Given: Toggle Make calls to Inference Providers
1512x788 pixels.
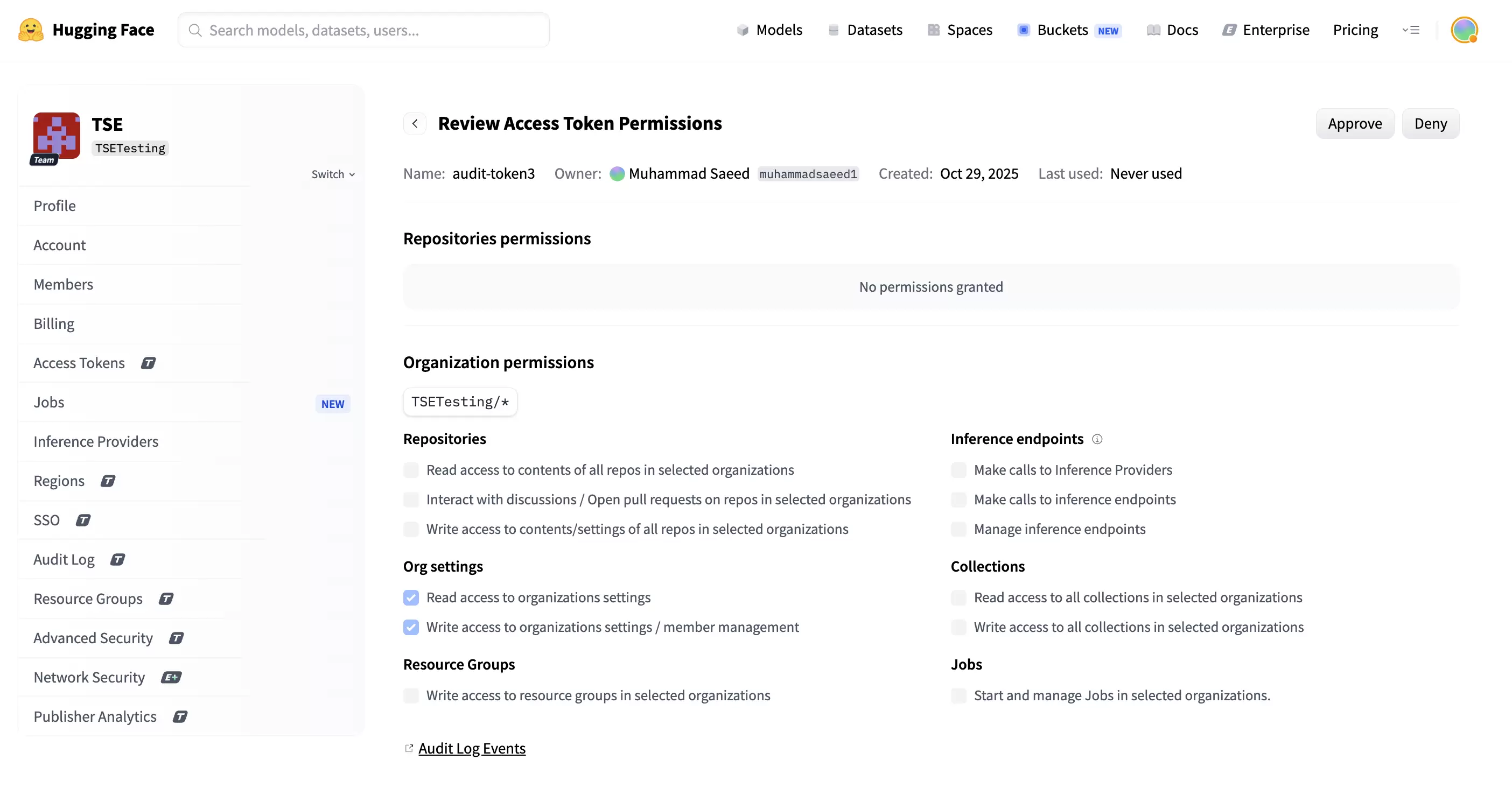Looking at the screenshot, I should point(958,470).
